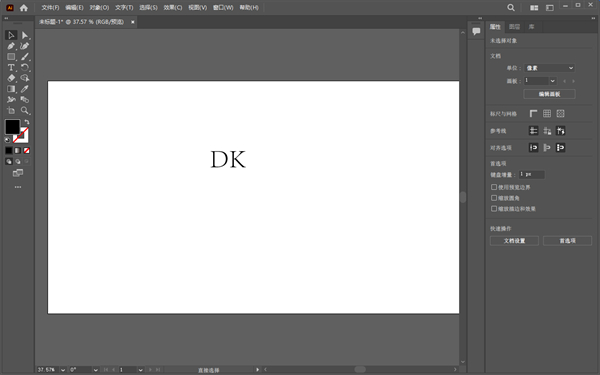
Task: Toggle smart guides icon
Action: coord(561,131)
